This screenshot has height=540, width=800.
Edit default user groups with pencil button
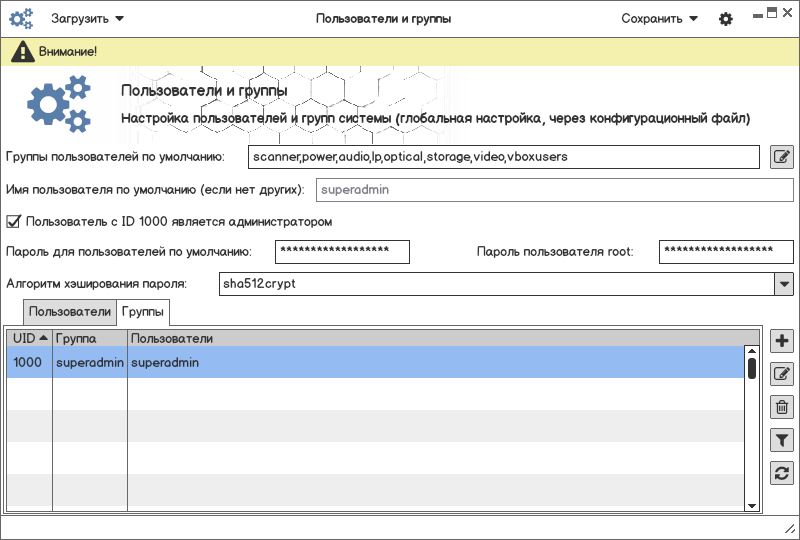pos(782,157)
